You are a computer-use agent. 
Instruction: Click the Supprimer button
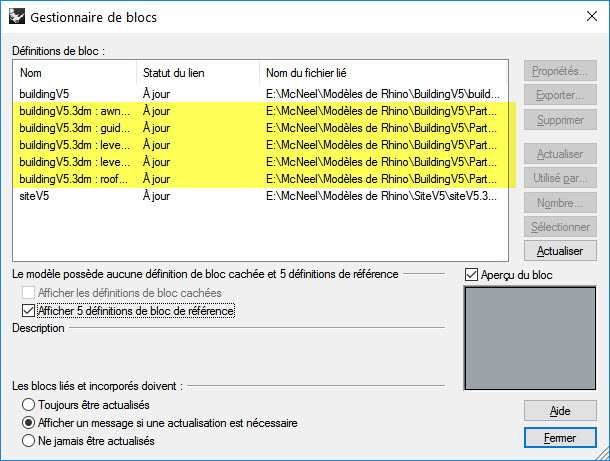[560, 120]
